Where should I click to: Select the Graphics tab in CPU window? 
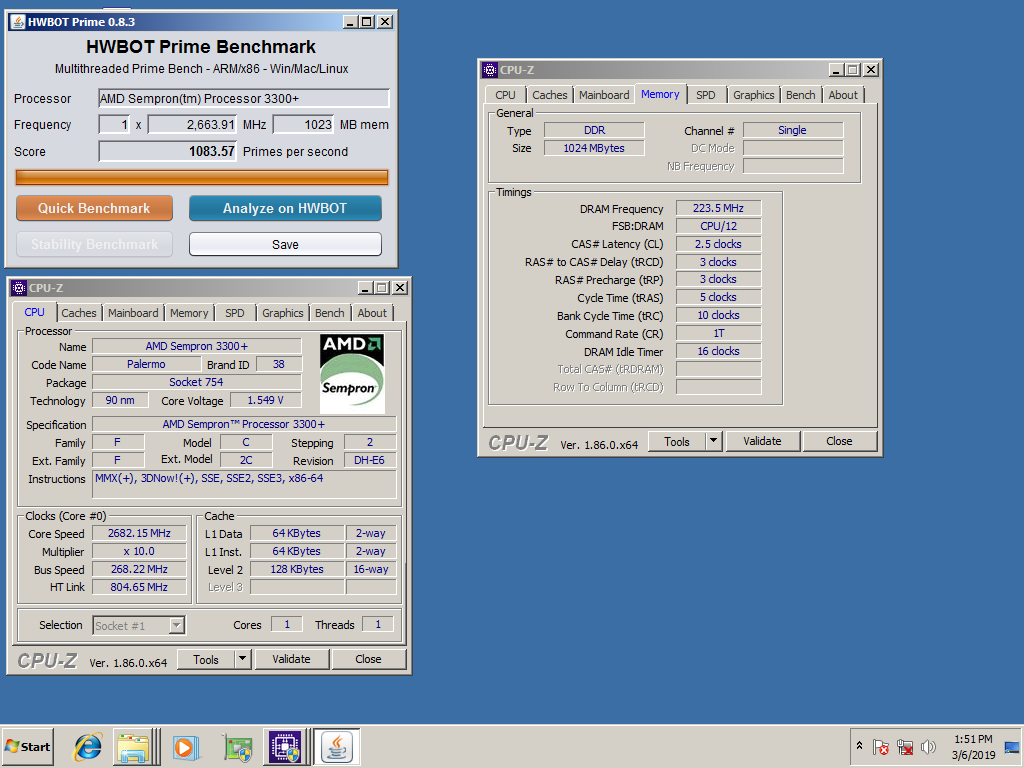[283, 313]
